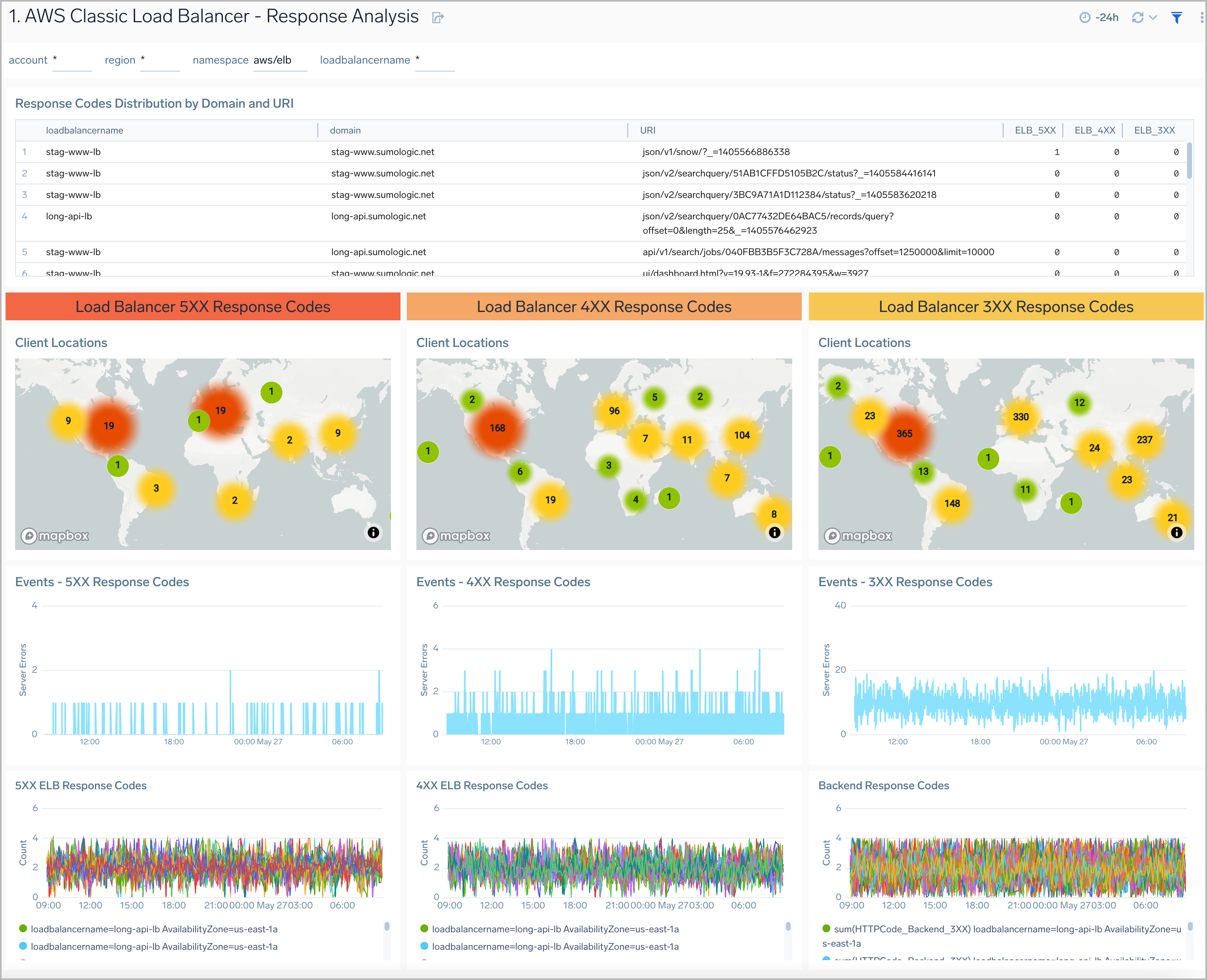Image resolution: width=1207 pixels, height=980 pixels.
Task: Edit the account filter field
Action: [x=72, y=60]
